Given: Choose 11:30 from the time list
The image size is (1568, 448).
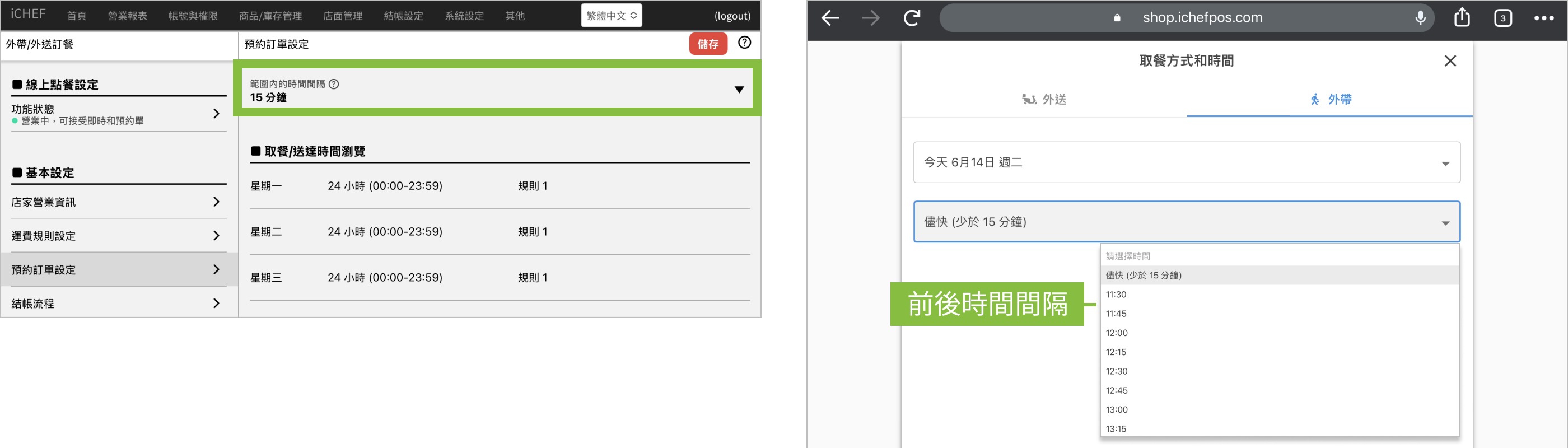Looking at the screenshot, I should click(1116, 295).
